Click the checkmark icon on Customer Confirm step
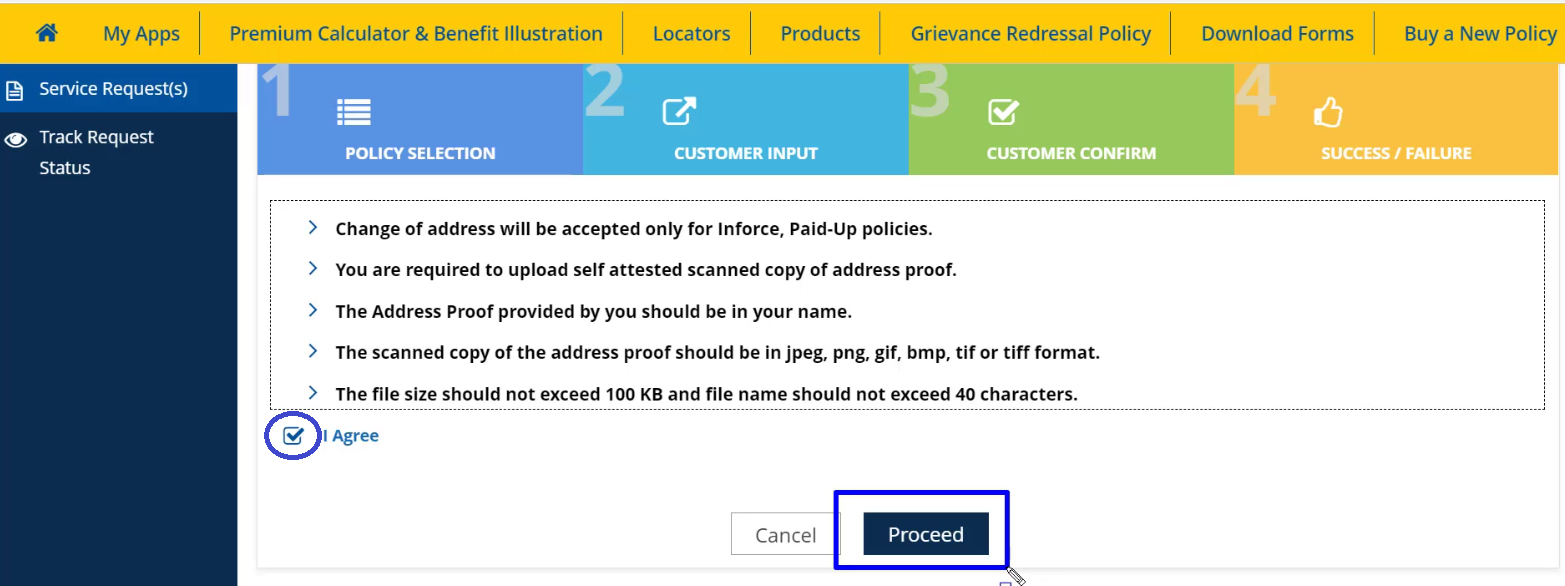The height and width of the screenshot is (586, 1565). 1004,113
